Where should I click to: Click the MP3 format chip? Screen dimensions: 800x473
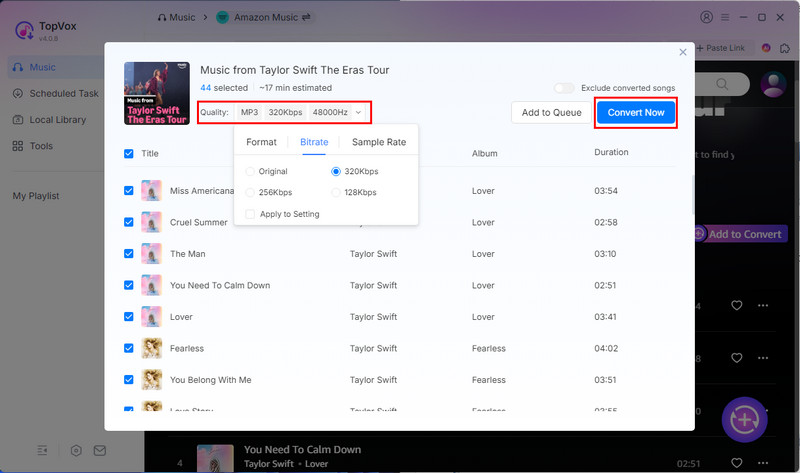[x=249, y=112]
